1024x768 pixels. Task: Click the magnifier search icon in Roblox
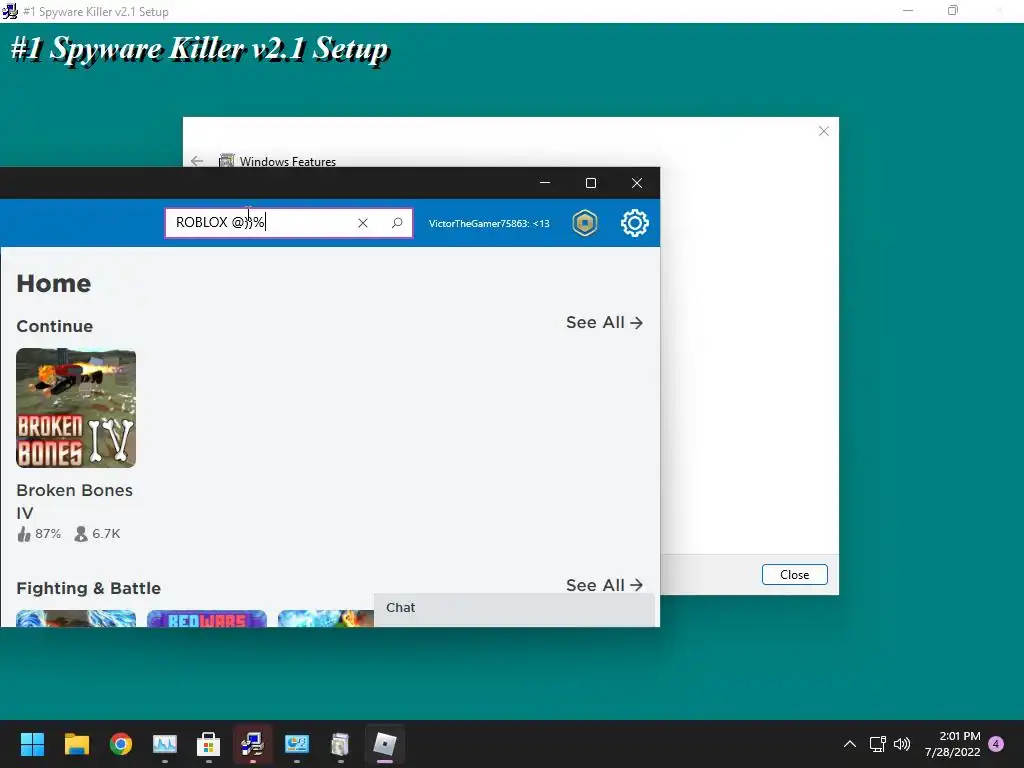tap(396, 223)
